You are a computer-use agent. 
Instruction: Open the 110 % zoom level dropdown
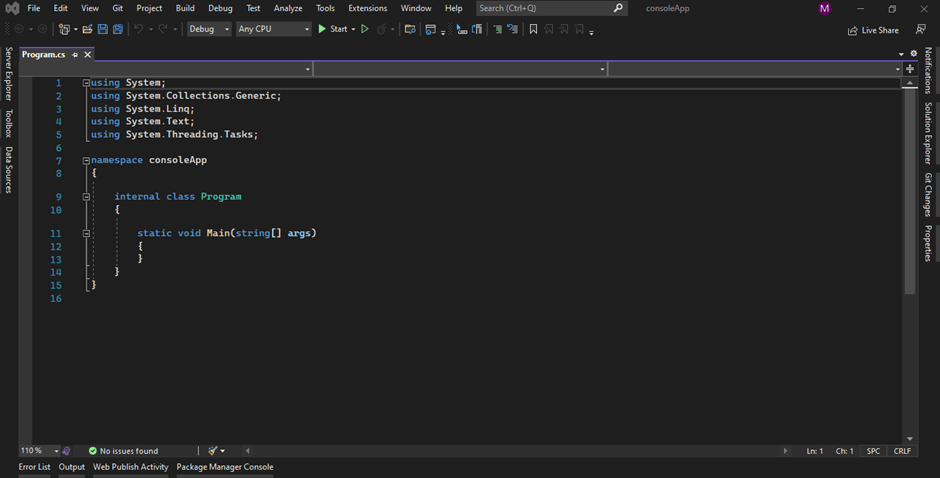click(40, 451)
